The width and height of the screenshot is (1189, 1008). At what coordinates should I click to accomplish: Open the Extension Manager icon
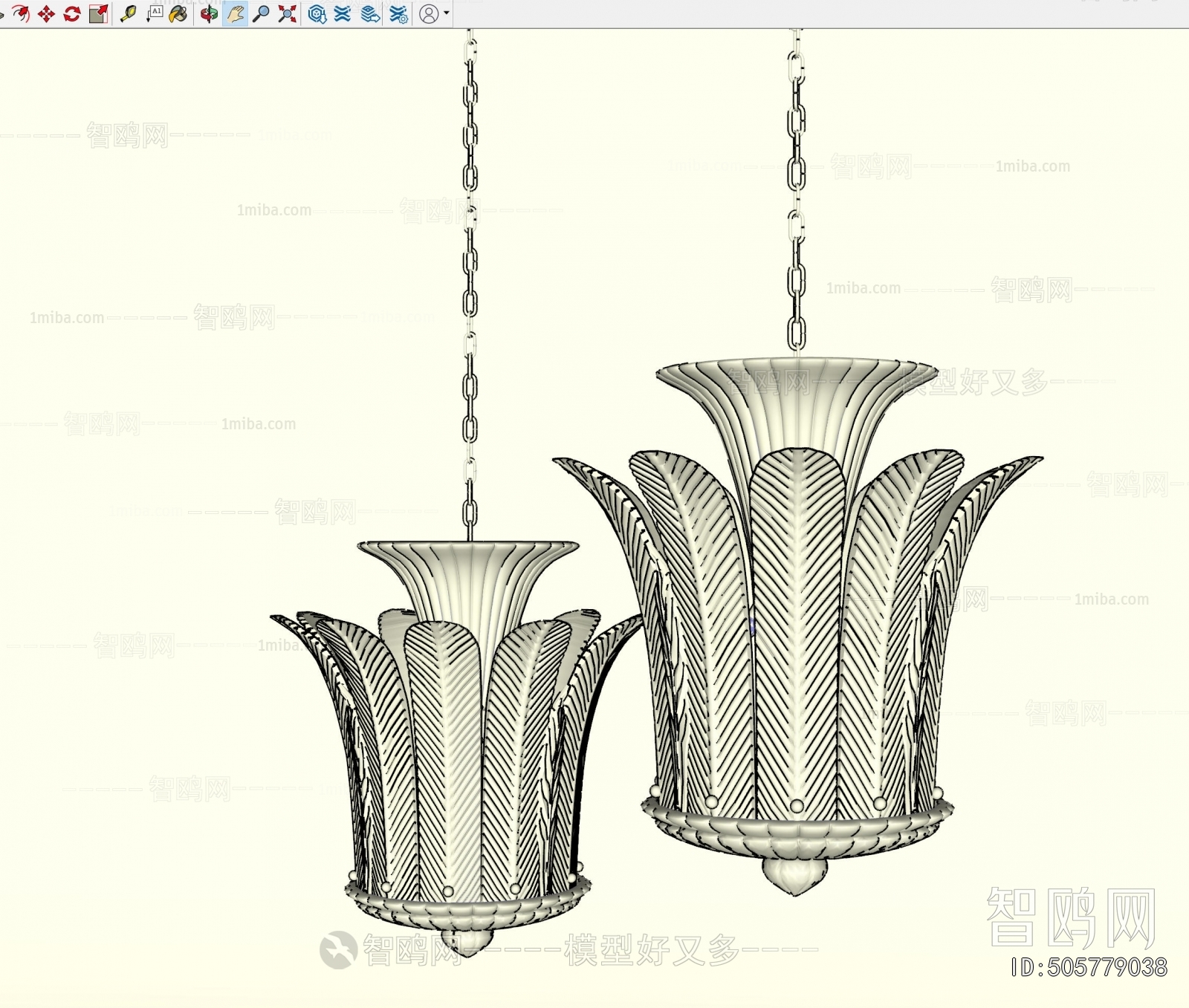(x=398, y=13)
